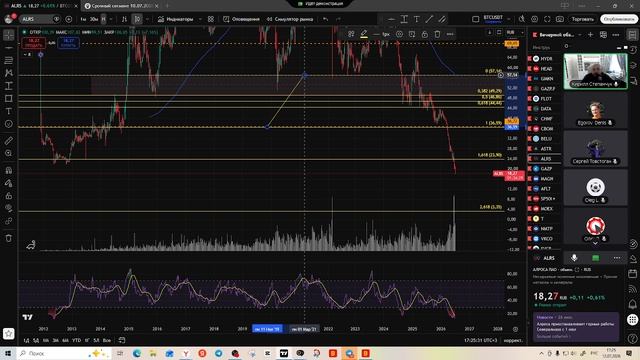Switch to the Срочный сегмент browser tab
640x360 pixels.
(121, 6)
